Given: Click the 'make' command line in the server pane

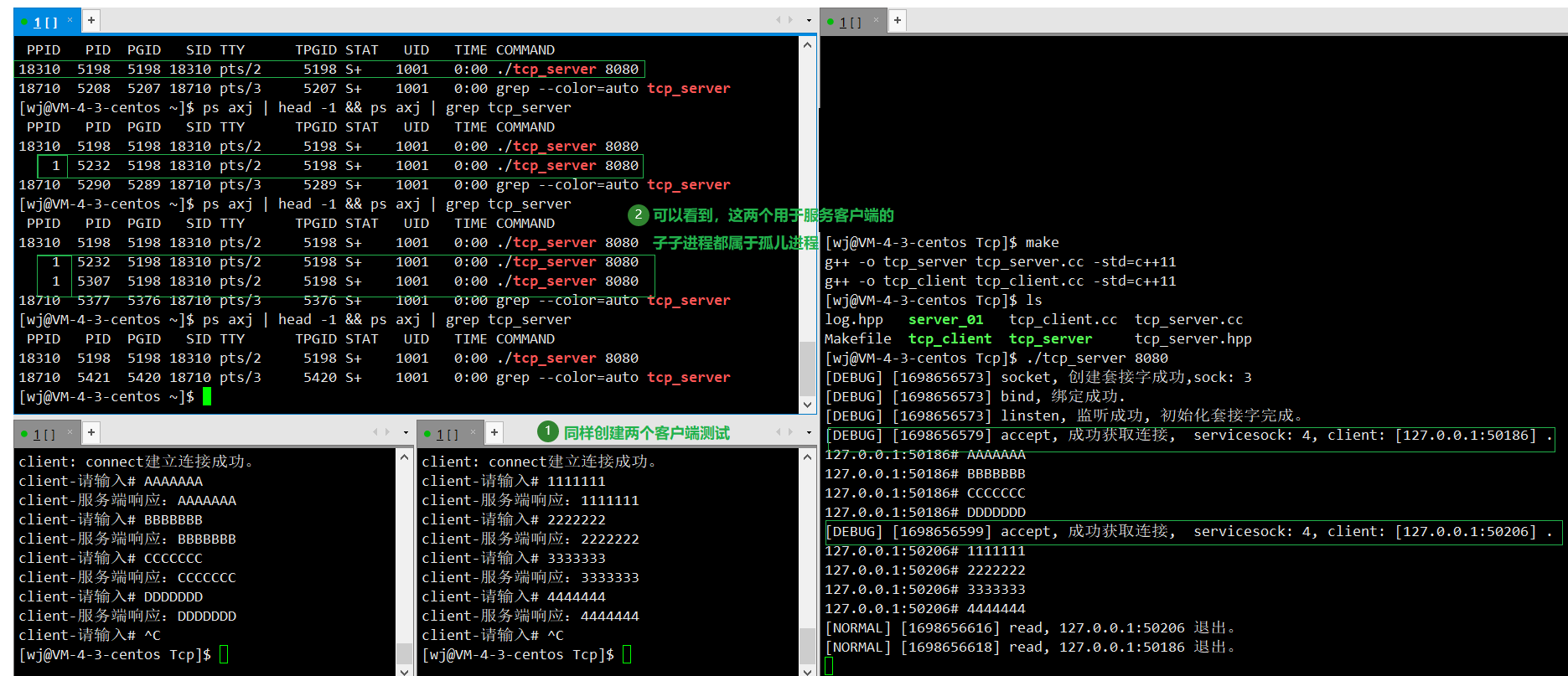Looking at the screenshot, I should 942,243.
